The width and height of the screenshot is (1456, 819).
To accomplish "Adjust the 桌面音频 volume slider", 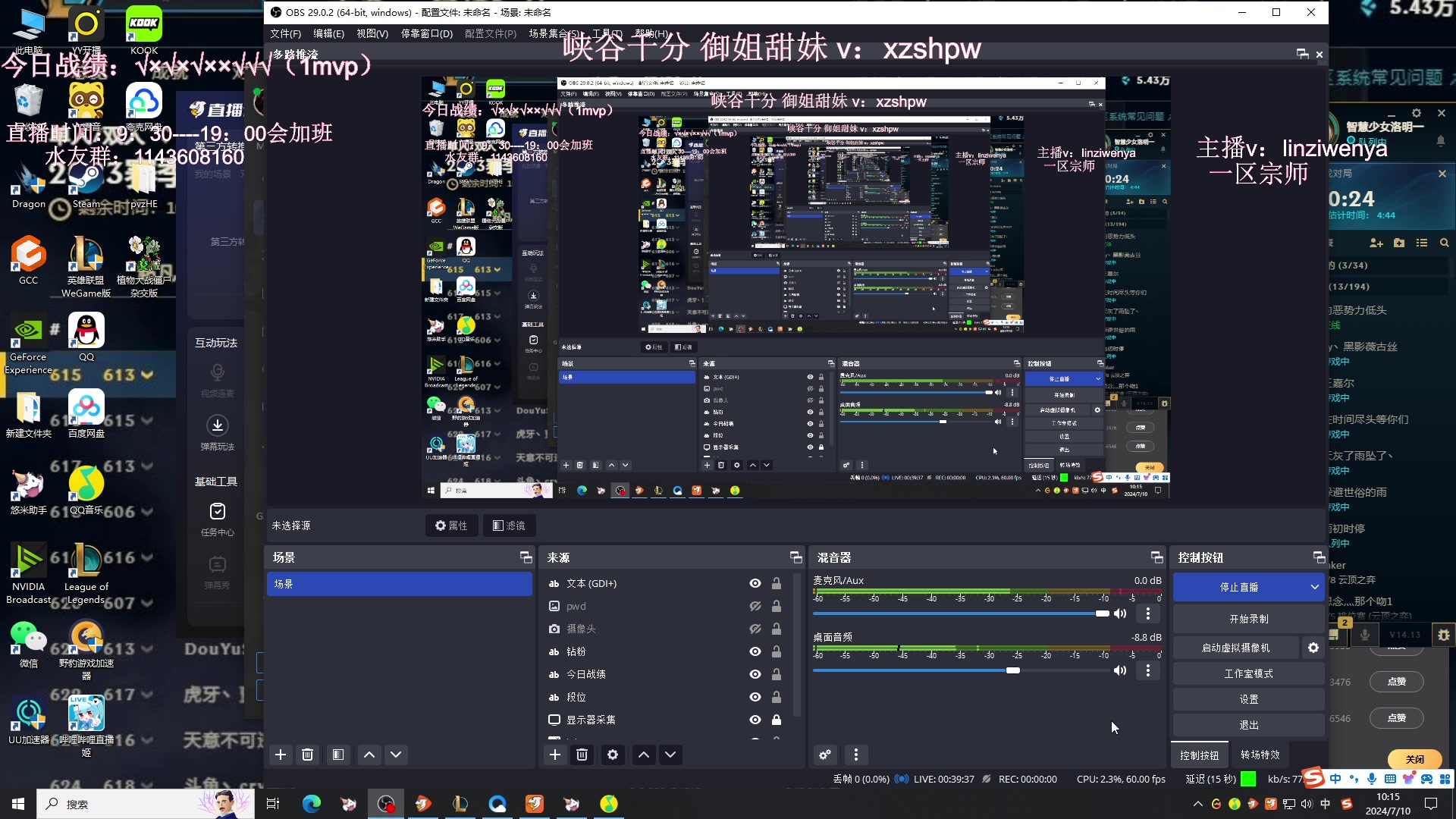I will point(961,670).
